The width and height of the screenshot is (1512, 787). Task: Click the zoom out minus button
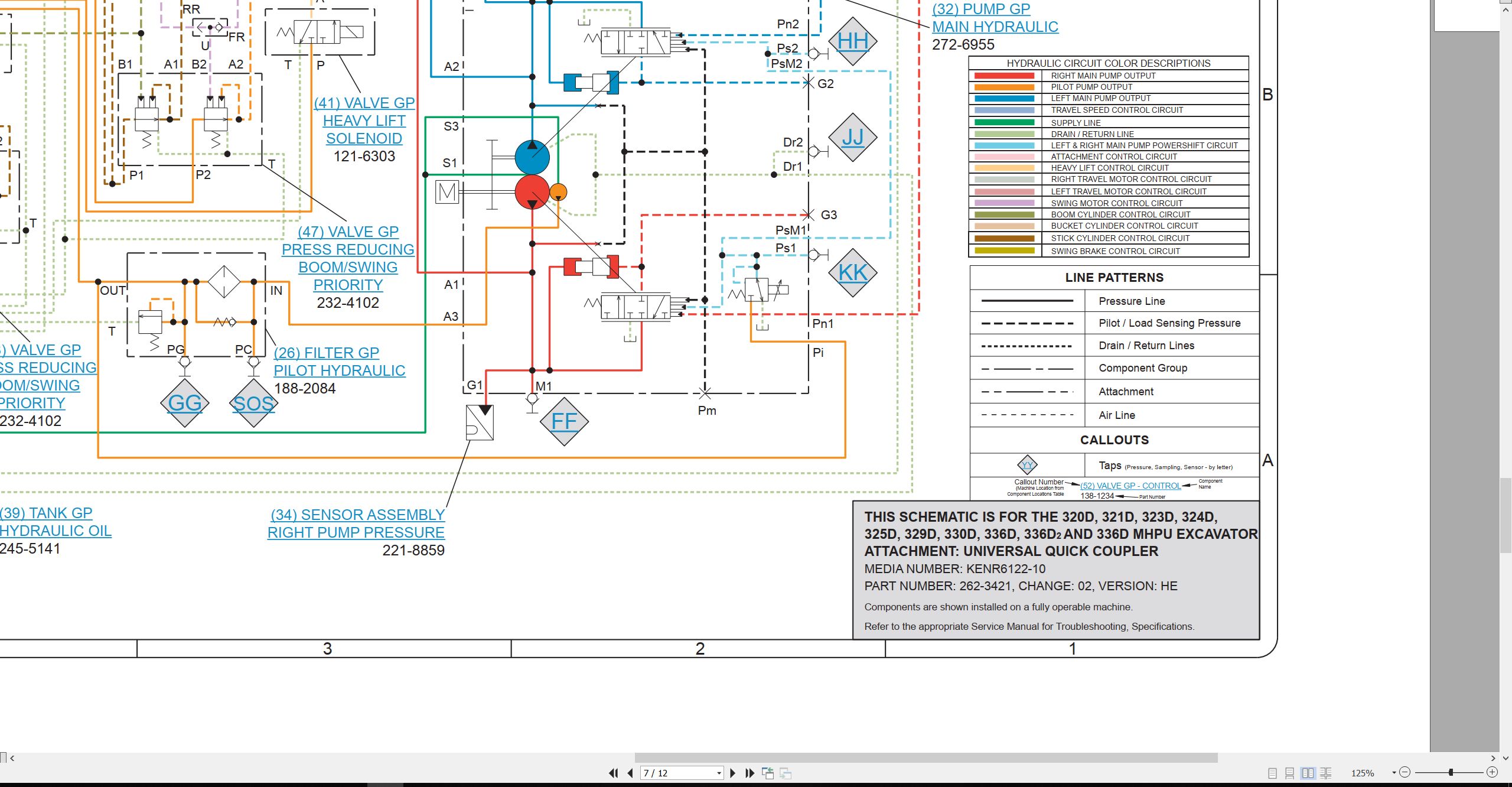click(1405, 772)
